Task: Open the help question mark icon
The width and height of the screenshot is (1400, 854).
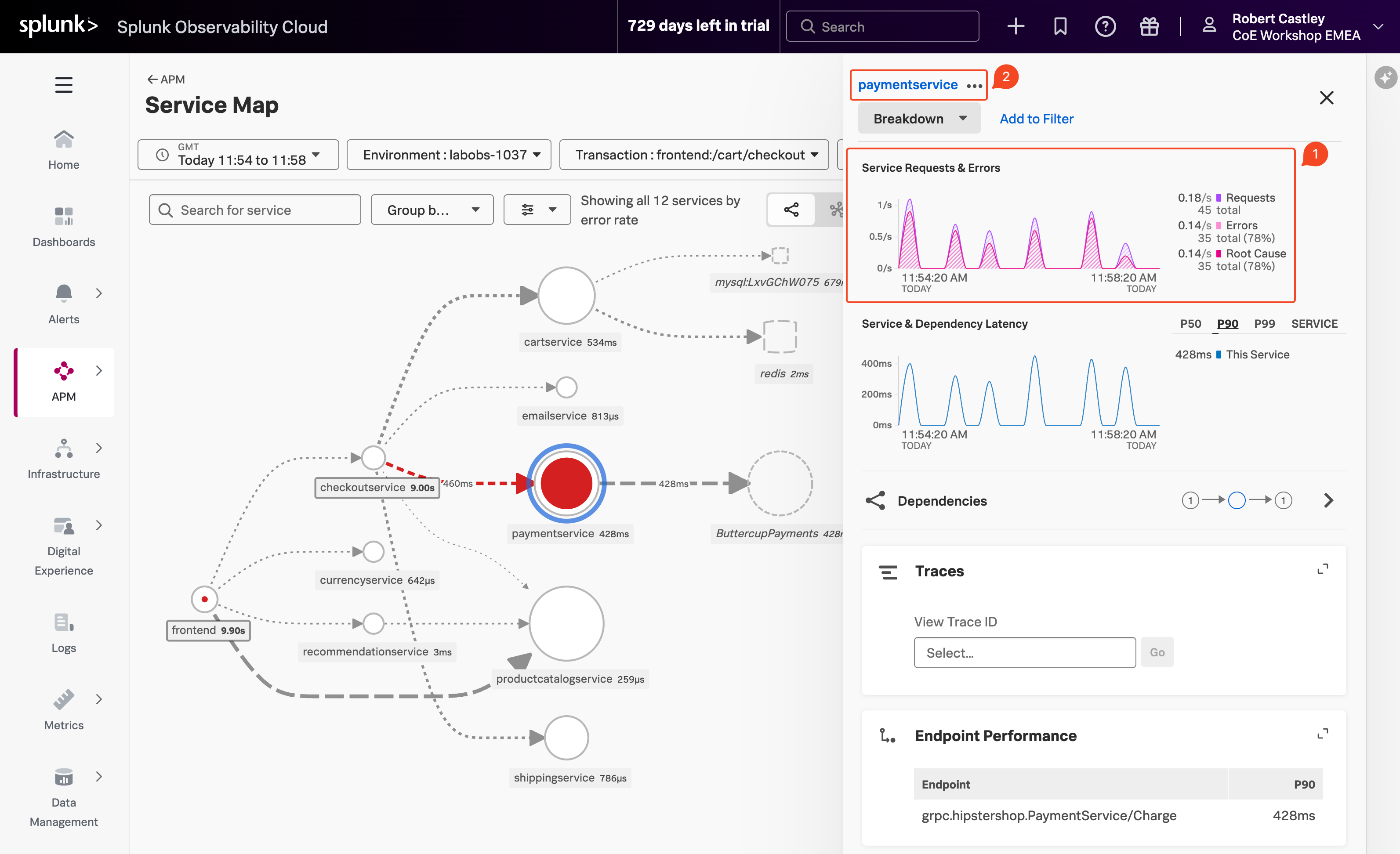Action: click(x=1105, y=26)
